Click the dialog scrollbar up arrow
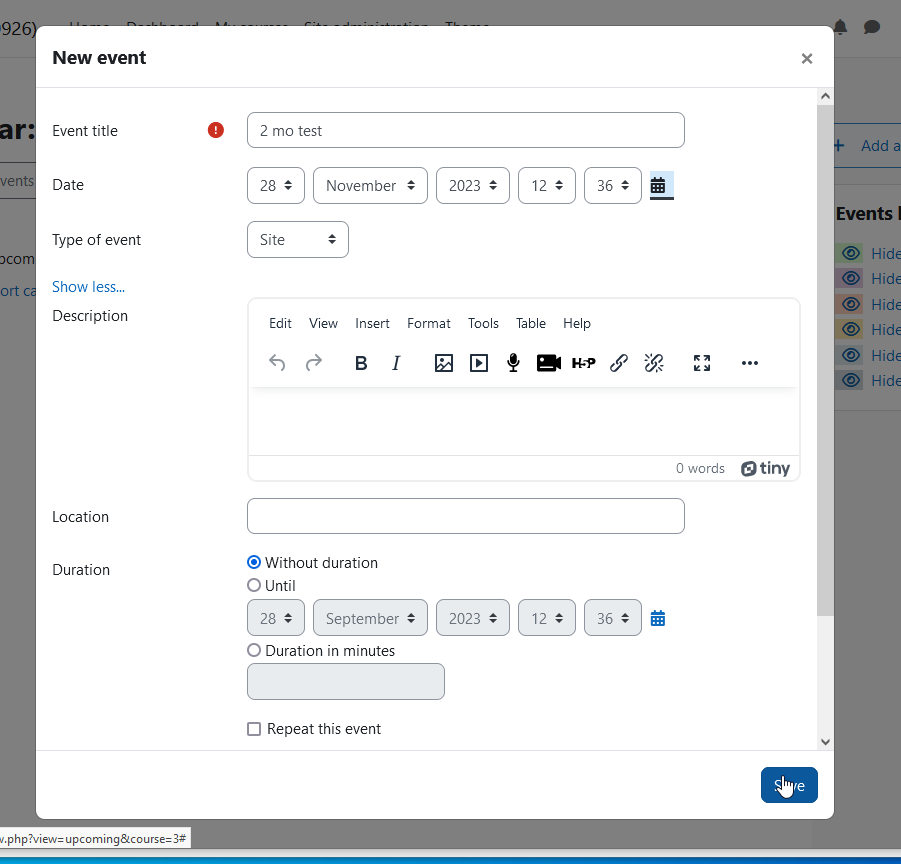This screenshot has height=864, width=901. [825, 97]
